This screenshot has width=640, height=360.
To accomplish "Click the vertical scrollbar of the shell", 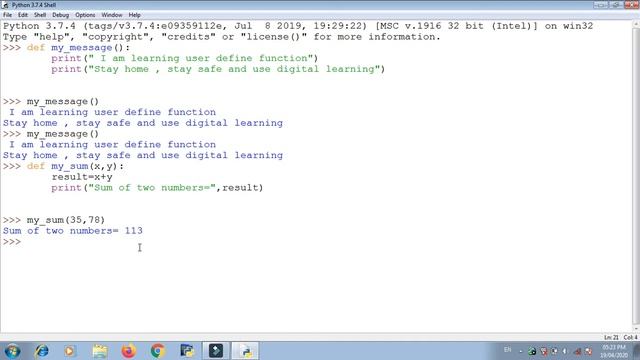I will pos(636,175).
